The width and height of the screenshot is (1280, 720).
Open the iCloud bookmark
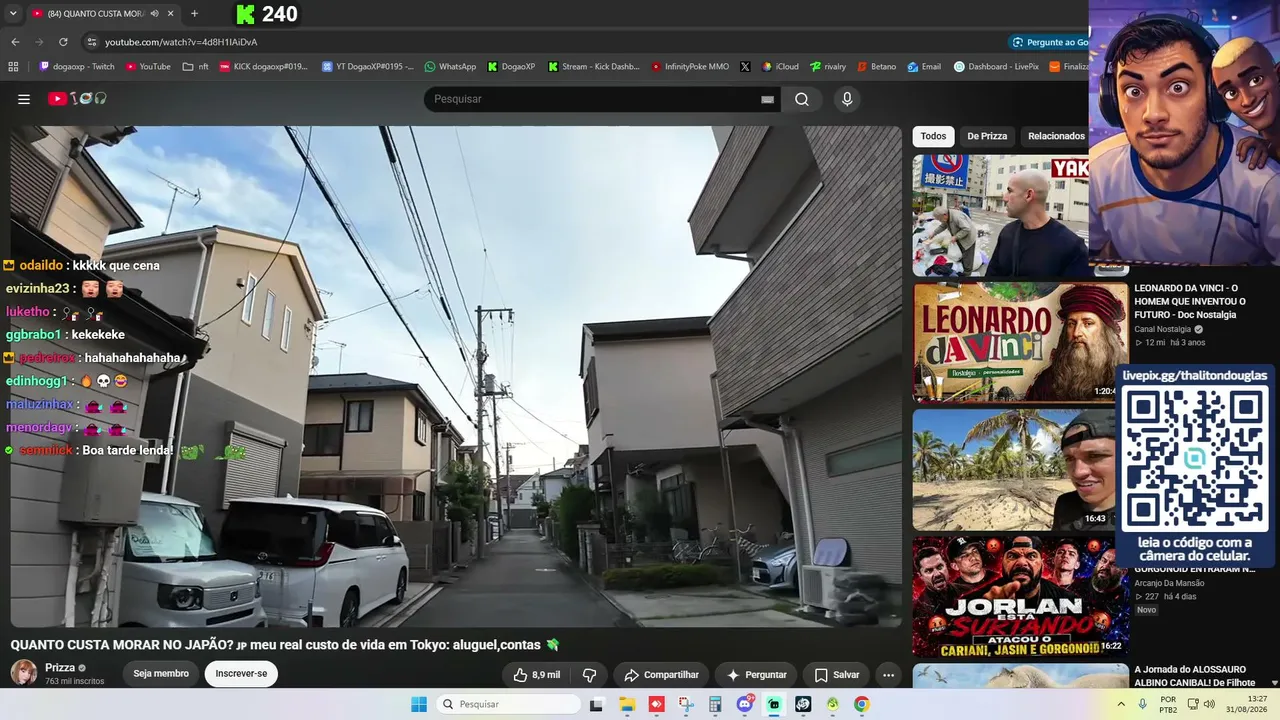coord(780,67)
